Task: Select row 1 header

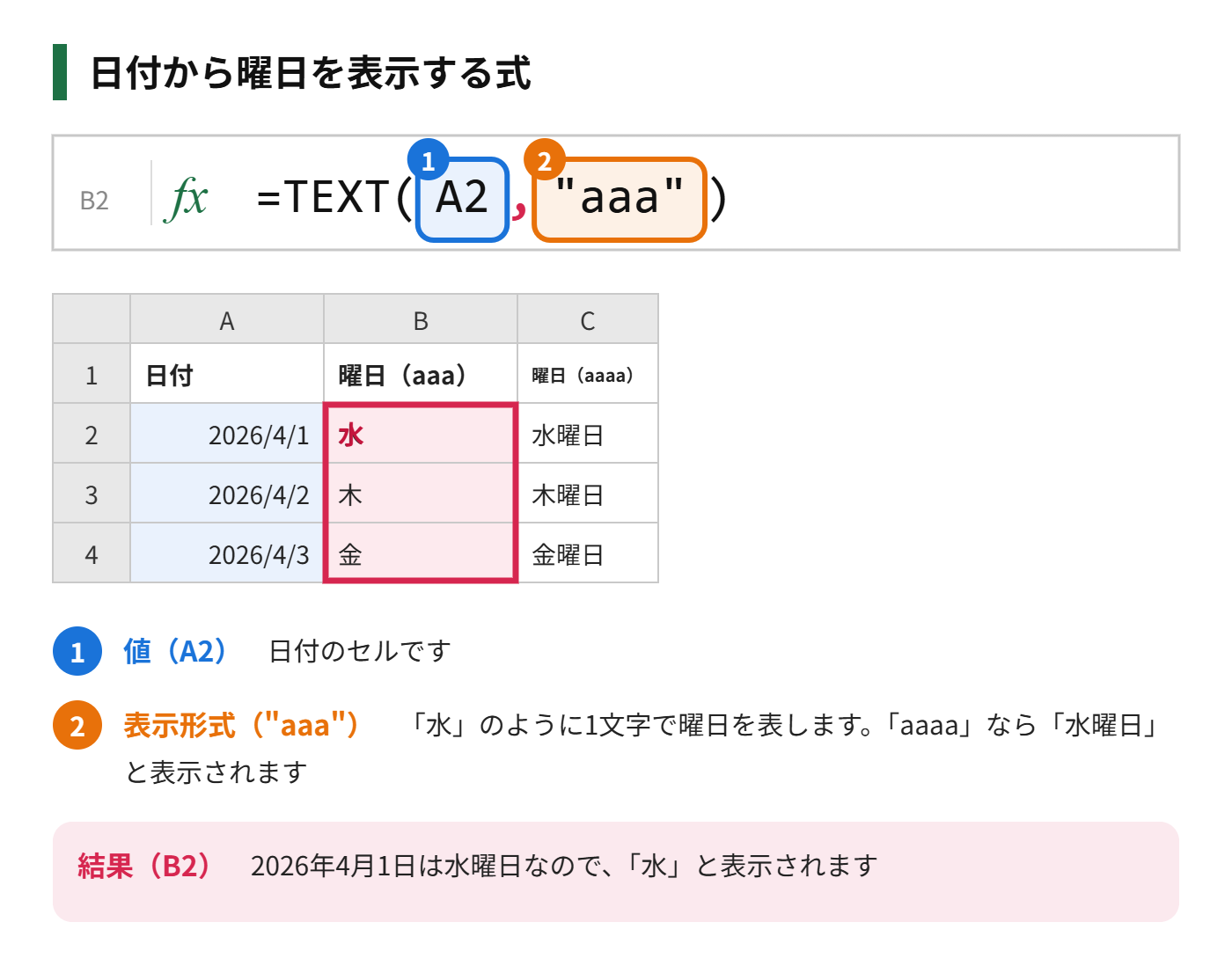Action: [92, 374]
